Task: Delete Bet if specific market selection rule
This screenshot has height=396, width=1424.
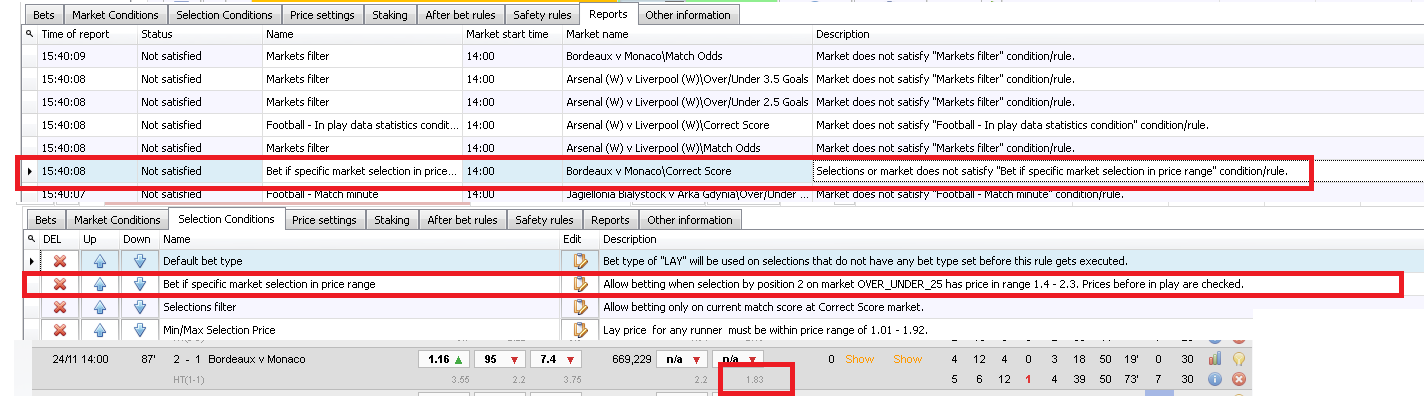Action: (59, 284)
